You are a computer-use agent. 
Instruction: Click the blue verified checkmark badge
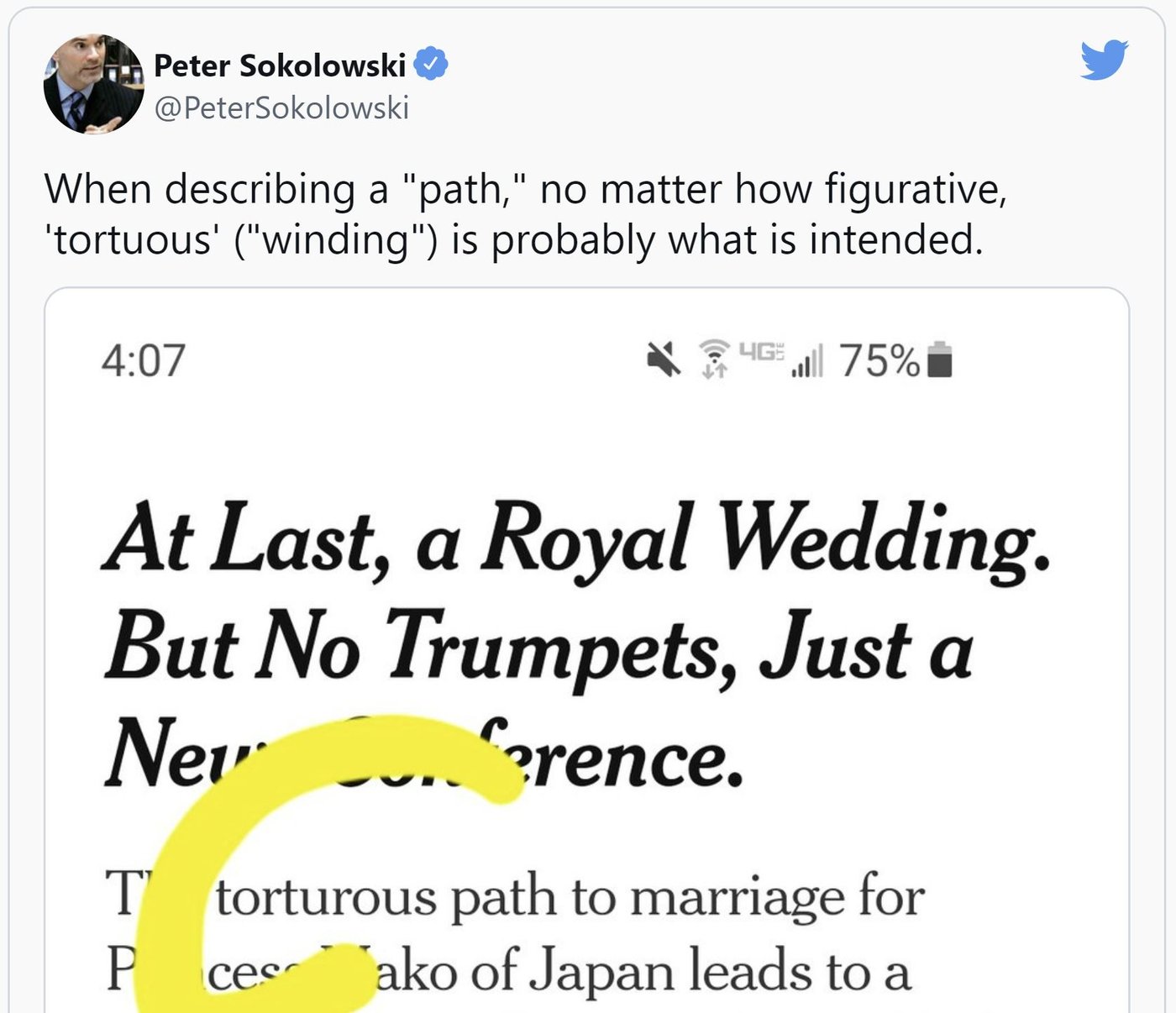(432, 65)
